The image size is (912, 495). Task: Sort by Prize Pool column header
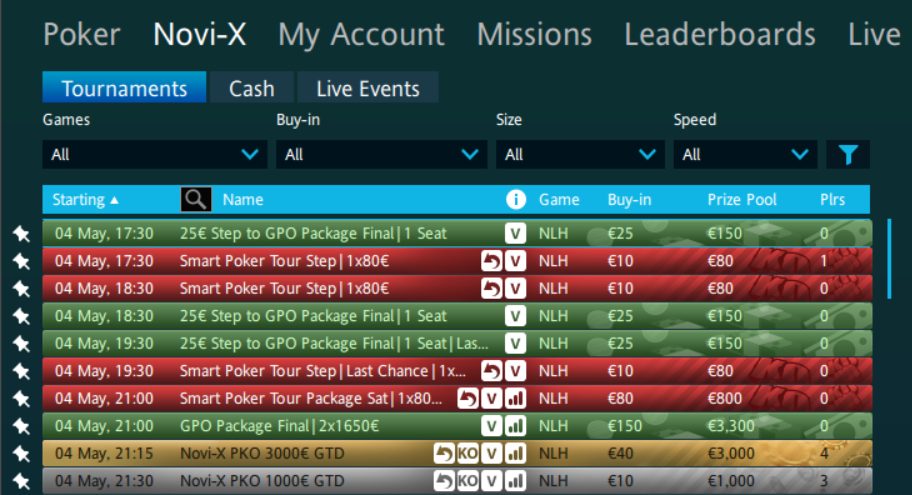[741, 200]
